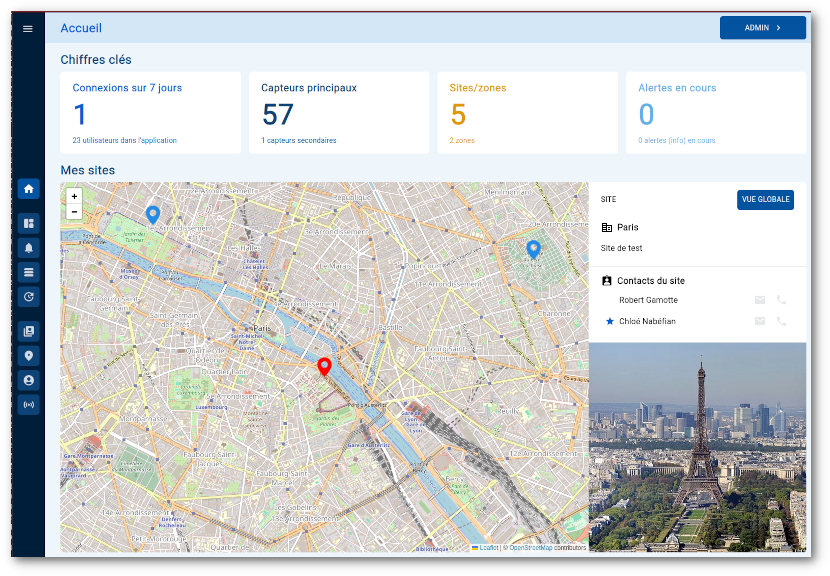
Task: Open the sites location pin icon in sidebar
Action: [28, 355]
